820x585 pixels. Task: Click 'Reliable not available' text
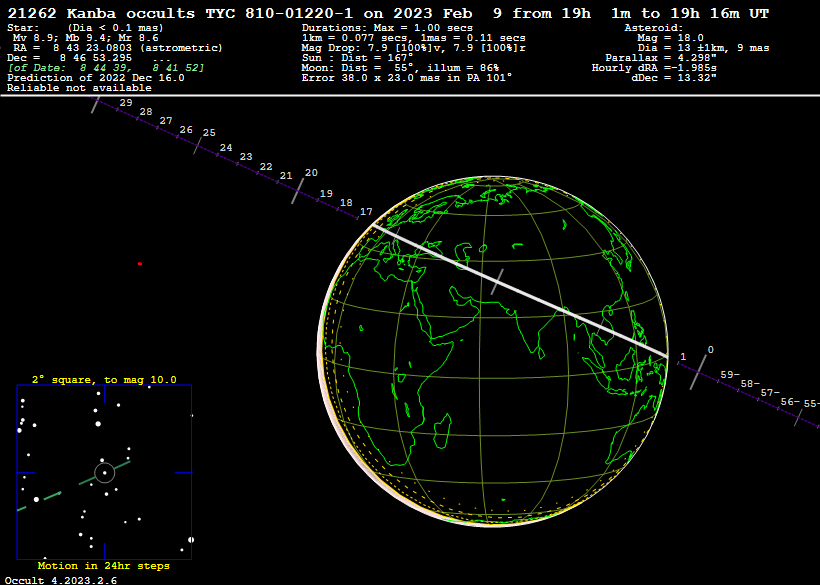[x=79, y=88]
